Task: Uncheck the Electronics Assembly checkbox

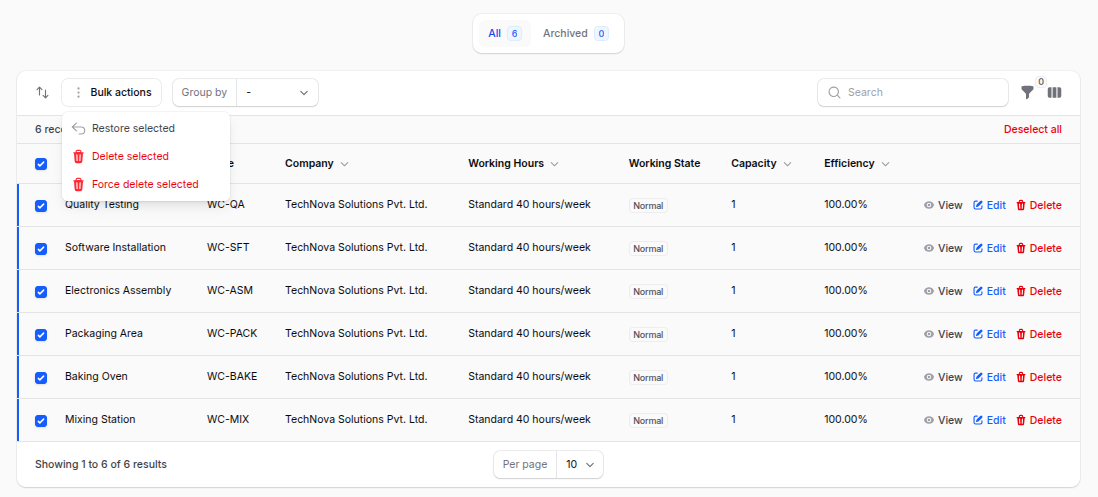Action: pyautogui.click(x=41, y=292)
